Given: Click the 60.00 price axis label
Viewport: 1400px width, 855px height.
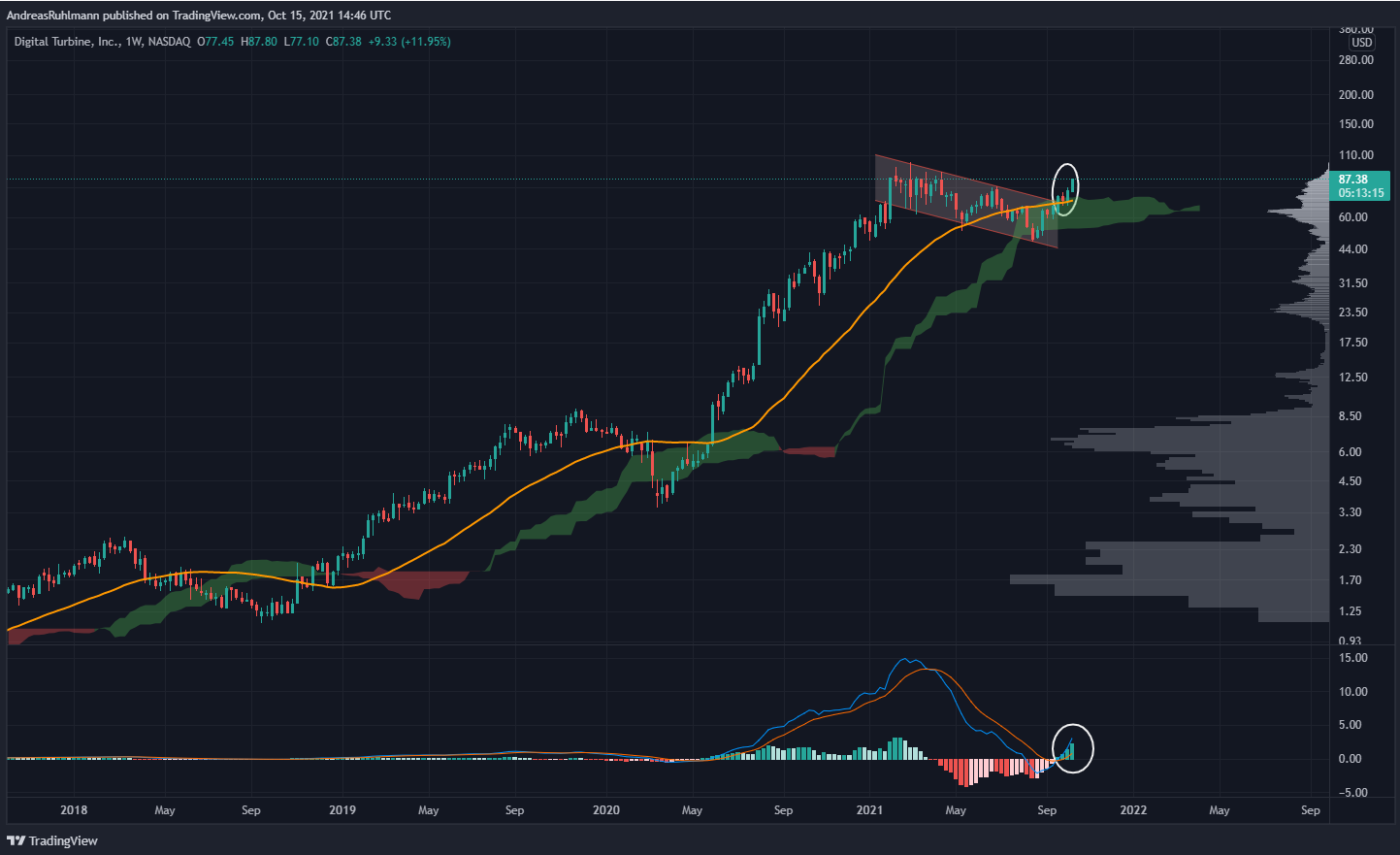Looking at the screenshot, I should pyautogui.click(x=1353, y=217).
